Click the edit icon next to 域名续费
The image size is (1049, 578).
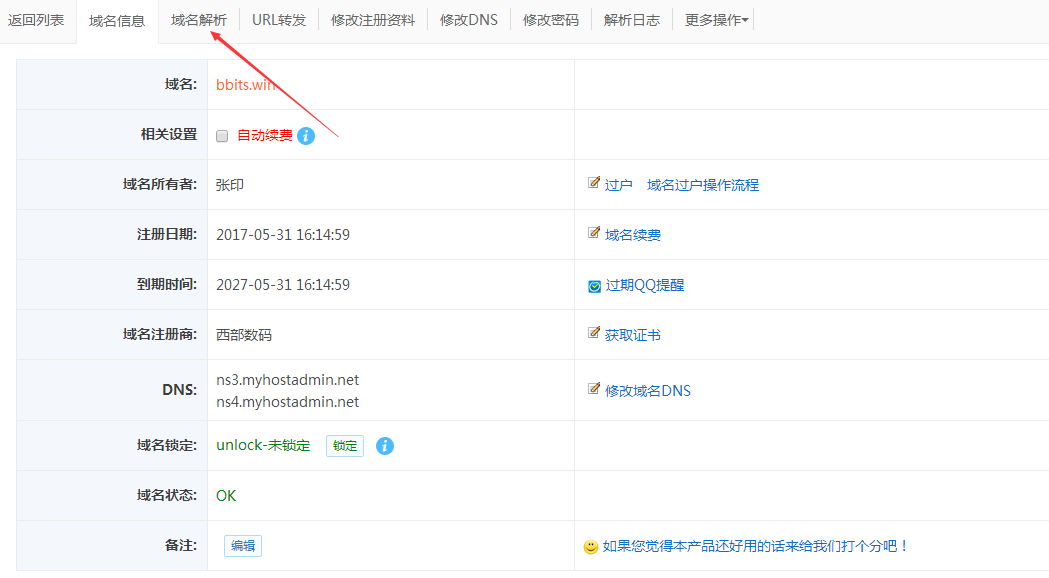[594, 234]
